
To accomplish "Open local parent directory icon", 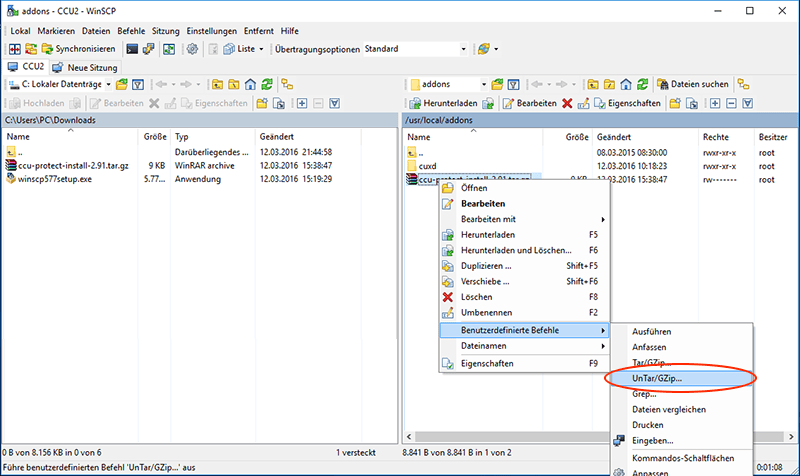I will pos(217,84).
